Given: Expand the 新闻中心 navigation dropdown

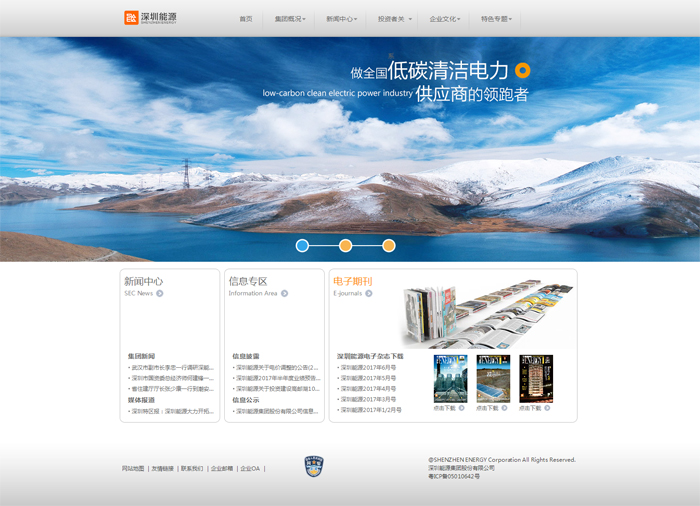Looking at the screenshot, I should point(341,19).
